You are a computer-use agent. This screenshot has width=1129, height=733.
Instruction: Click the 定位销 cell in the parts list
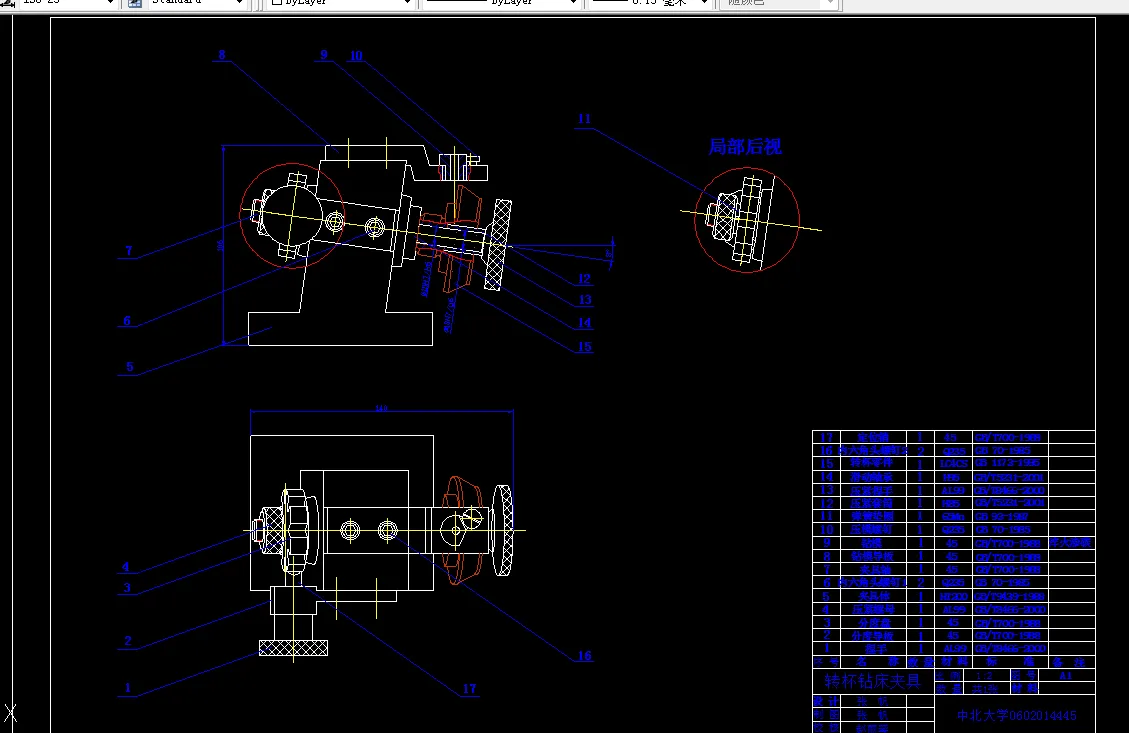[873, 438]
